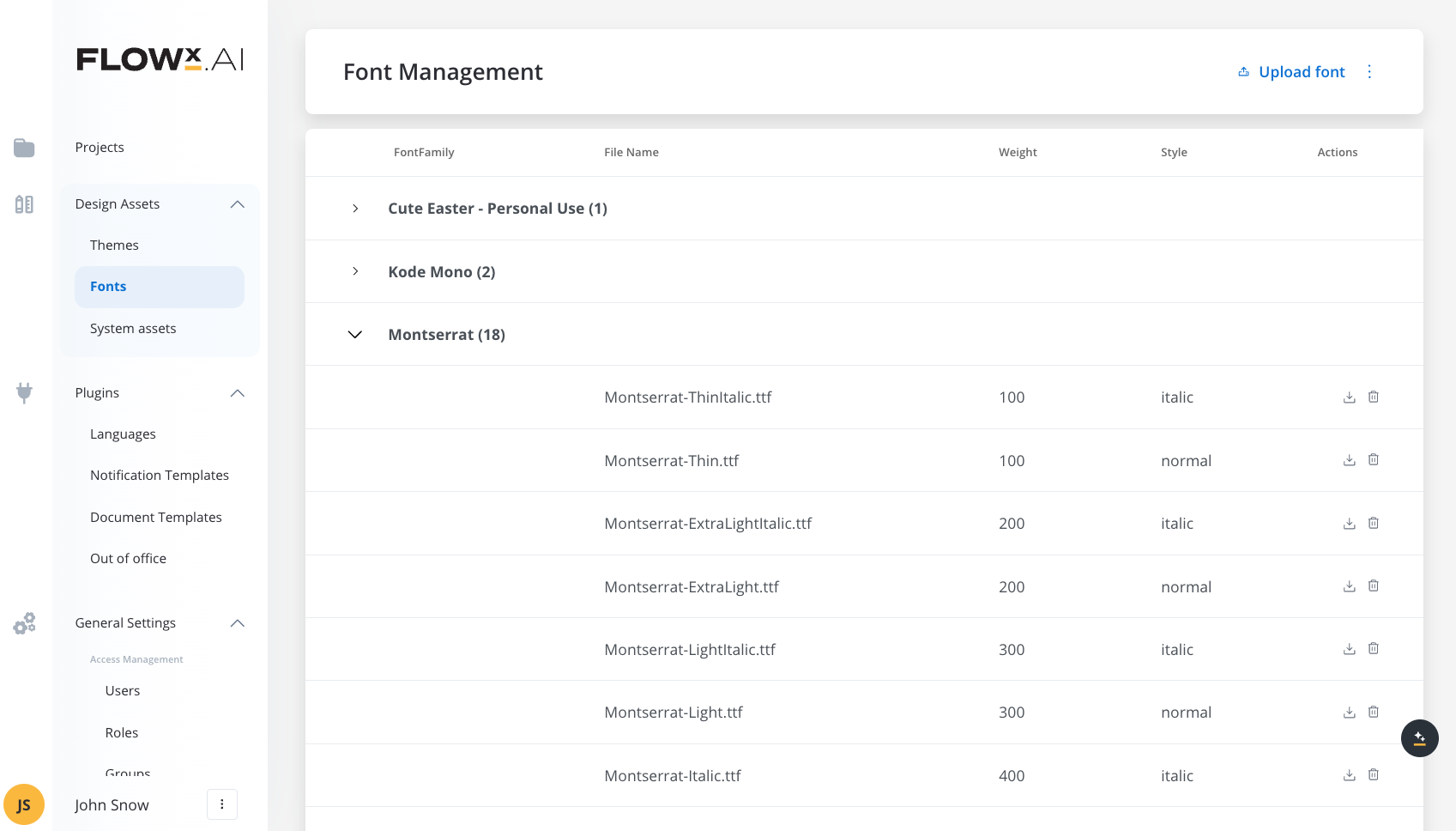Open Users under Access Management
Screen dimensions: 1456x831
click(123, 691)
